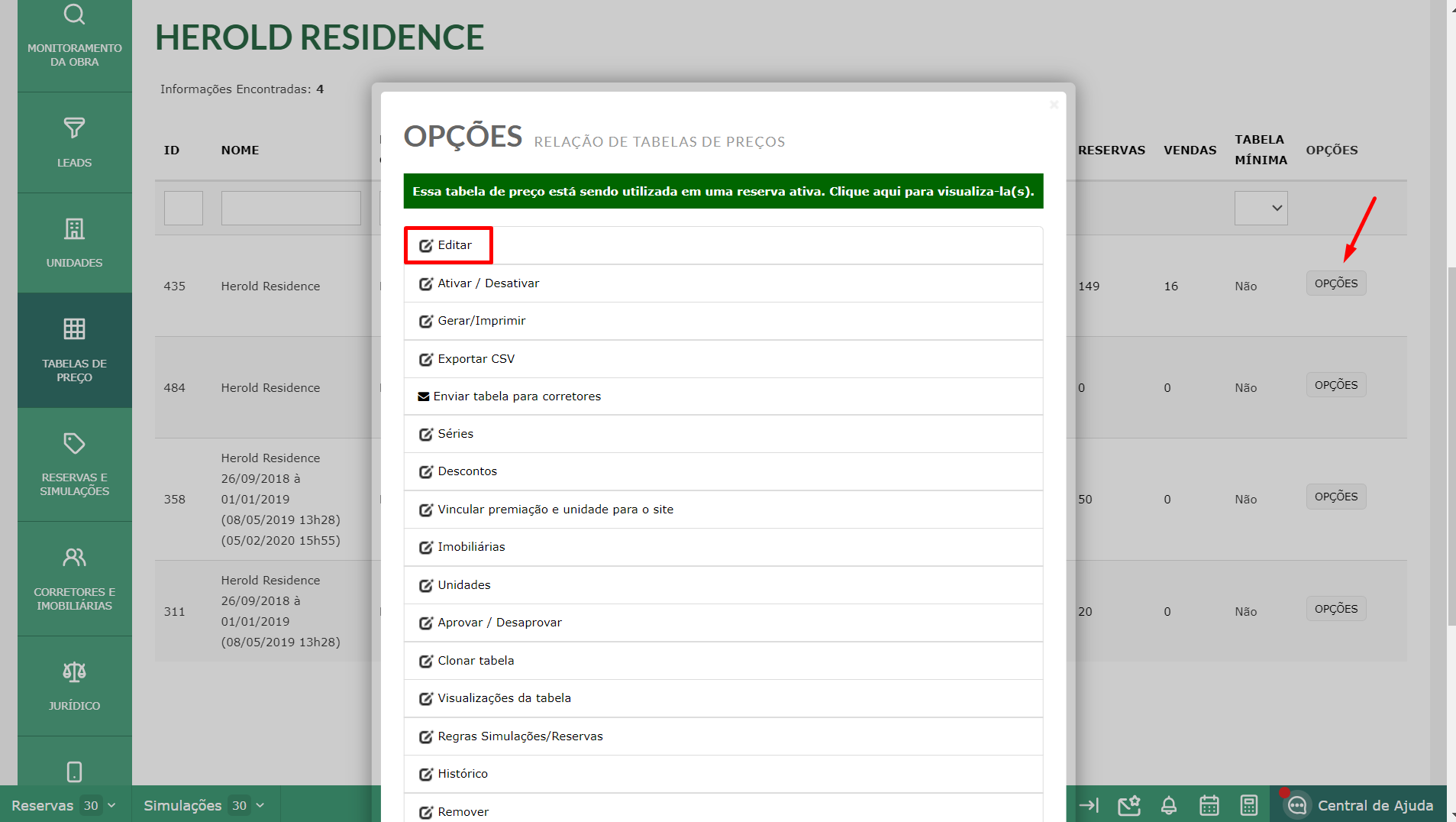
Task: Click the RESERVAS column header
Action: pyautogui.click(x=1112, y=150)
